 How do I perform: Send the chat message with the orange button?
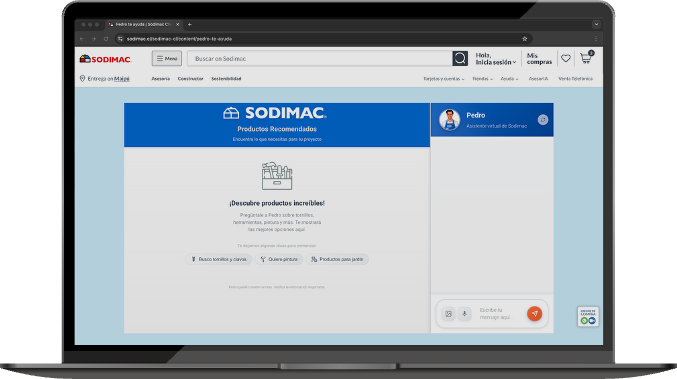[535, 314]
